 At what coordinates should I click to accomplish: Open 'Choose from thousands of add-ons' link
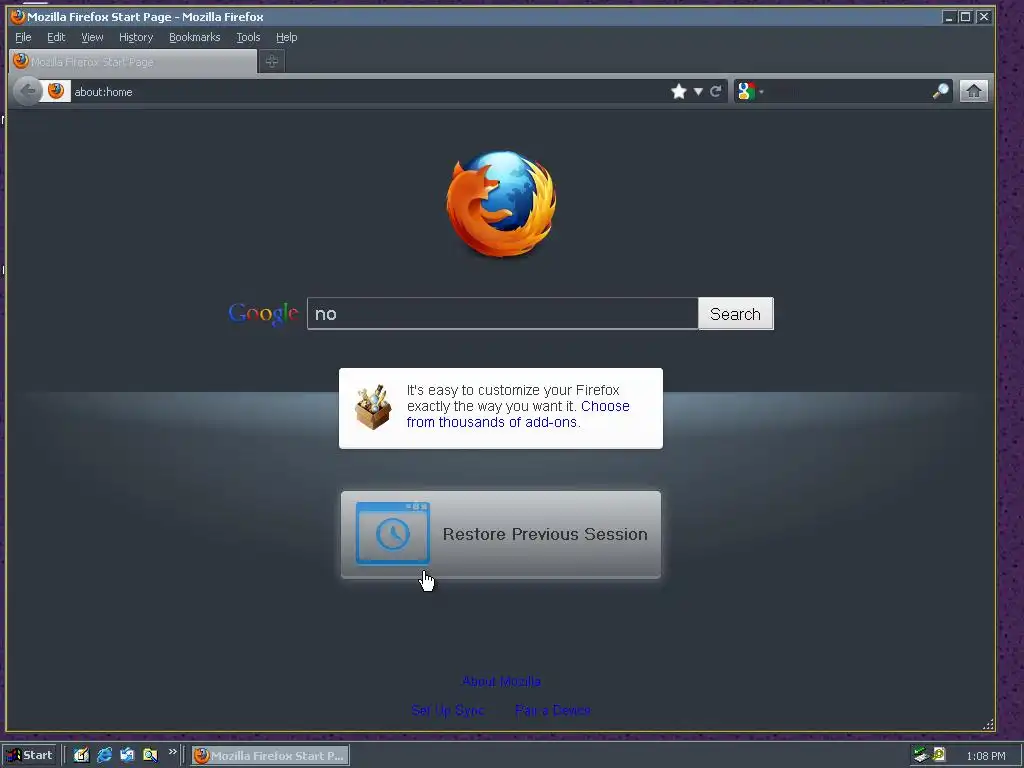tap(518, 414)
